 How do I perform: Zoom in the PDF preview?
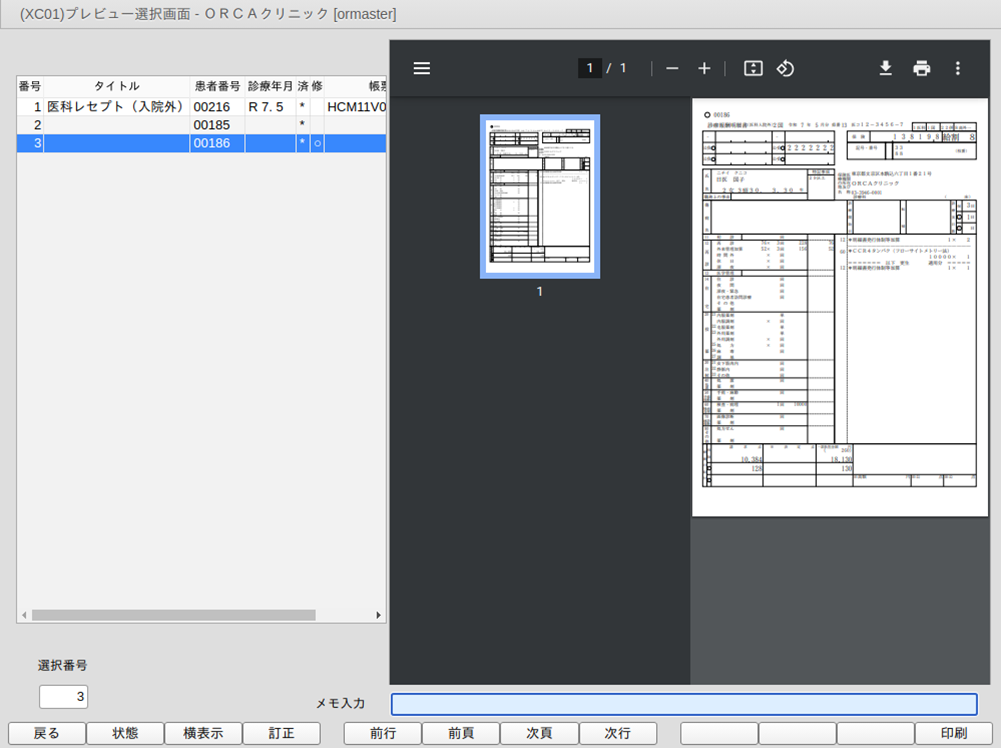tap(704, 68)
